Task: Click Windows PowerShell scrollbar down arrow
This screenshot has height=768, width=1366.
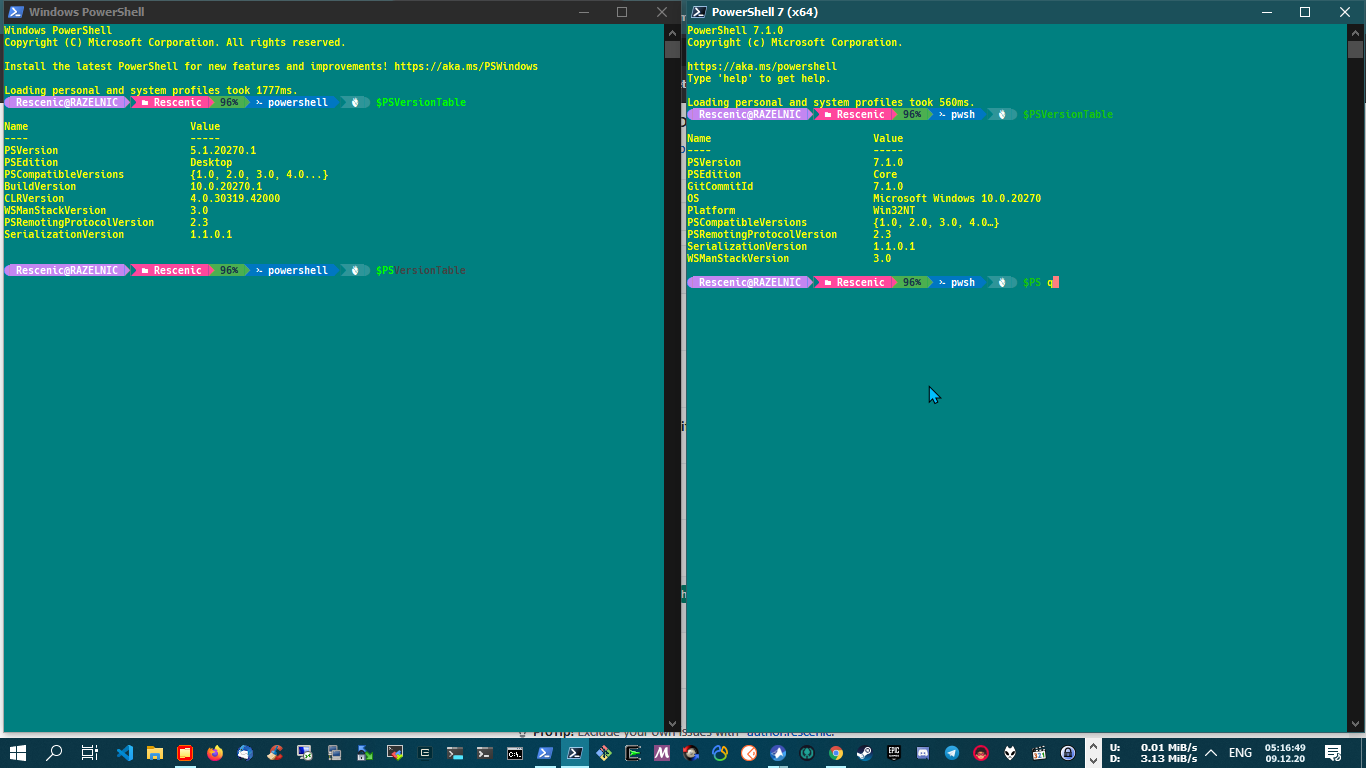Action: 672,724
